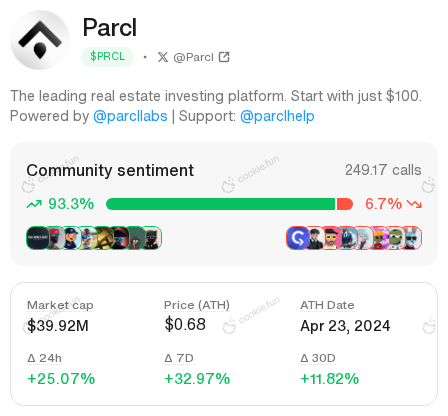
Task: Select the Pepe frog bearish avatar
Action: click(x=396, y=238)
